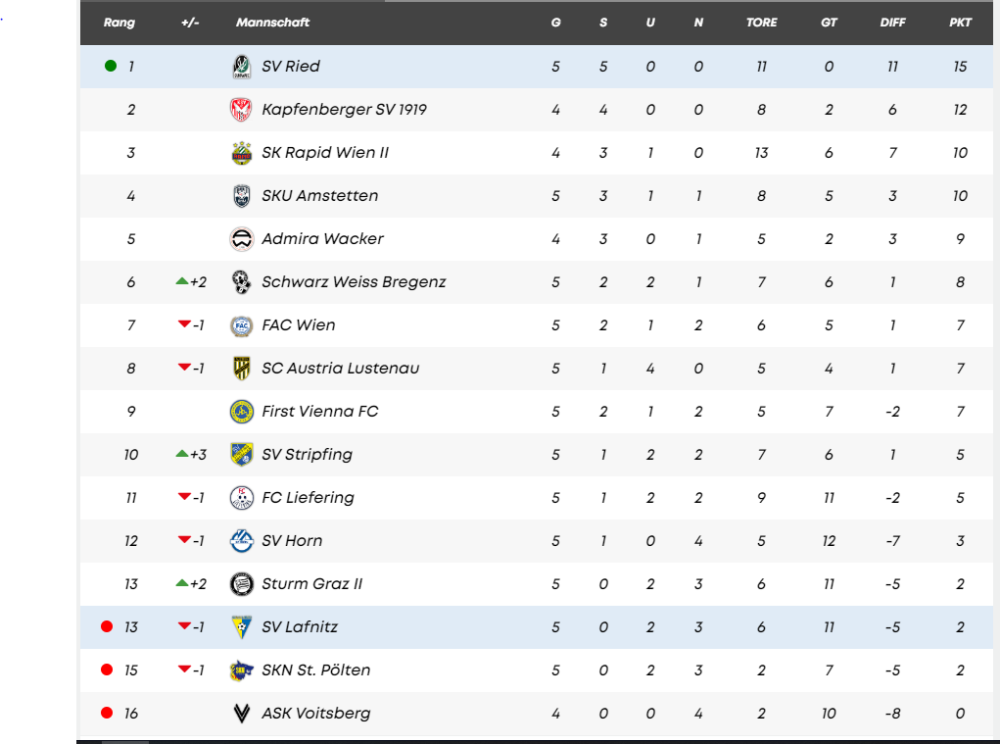Click the Kapfenberger SV 1919 logo
The height and width of the screenshot is (744, 1000).
click(241, 110)
